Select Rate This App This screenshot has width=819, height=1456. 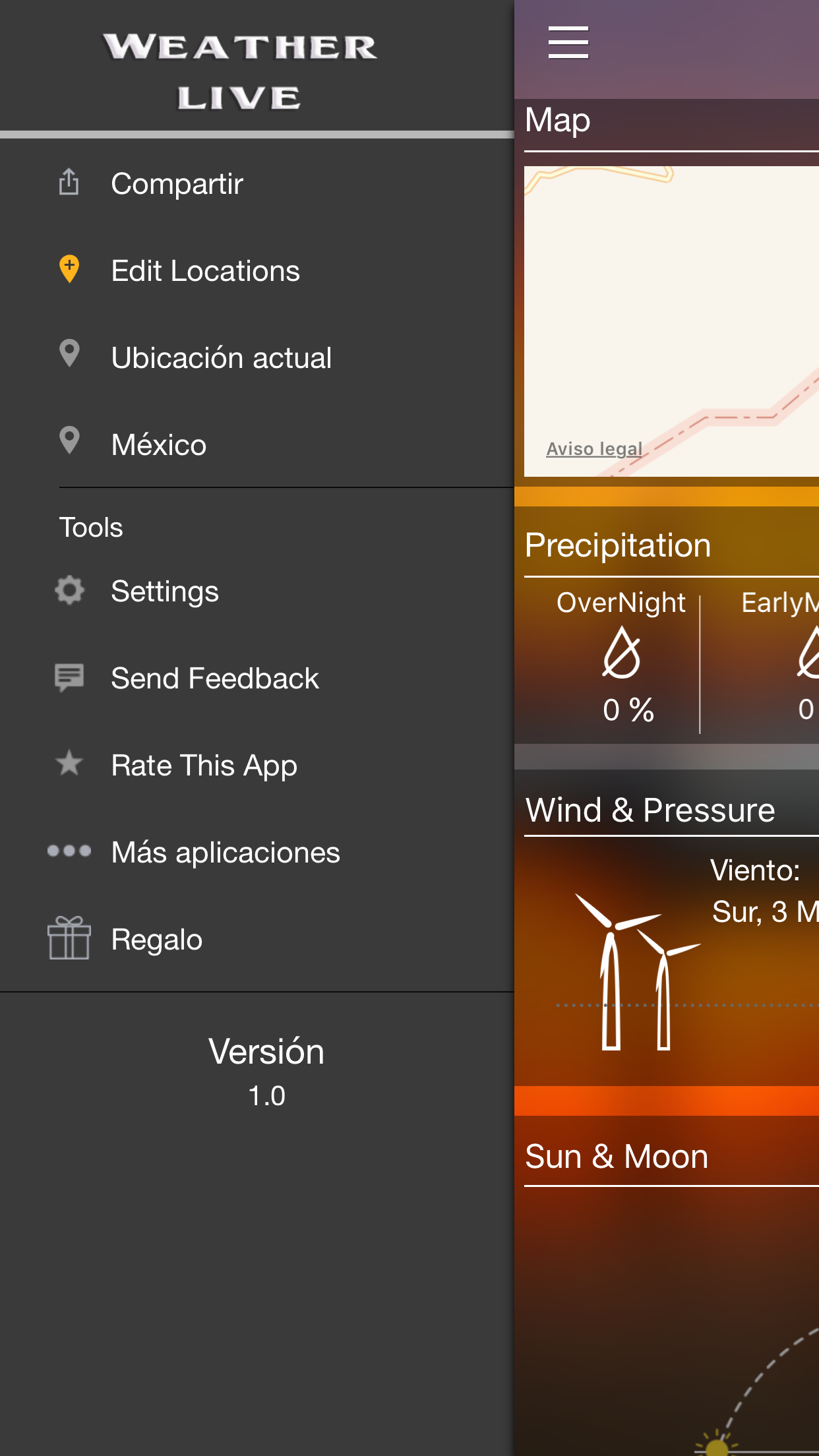tap(204, 766)
